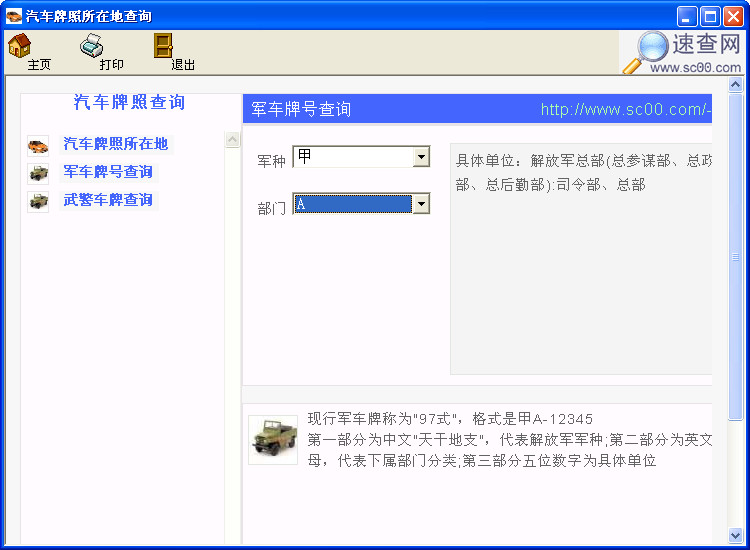The image size is (750, 550).
Task: Minimize the 汽车牌照所在地查询 window
Action: point(687,17)
